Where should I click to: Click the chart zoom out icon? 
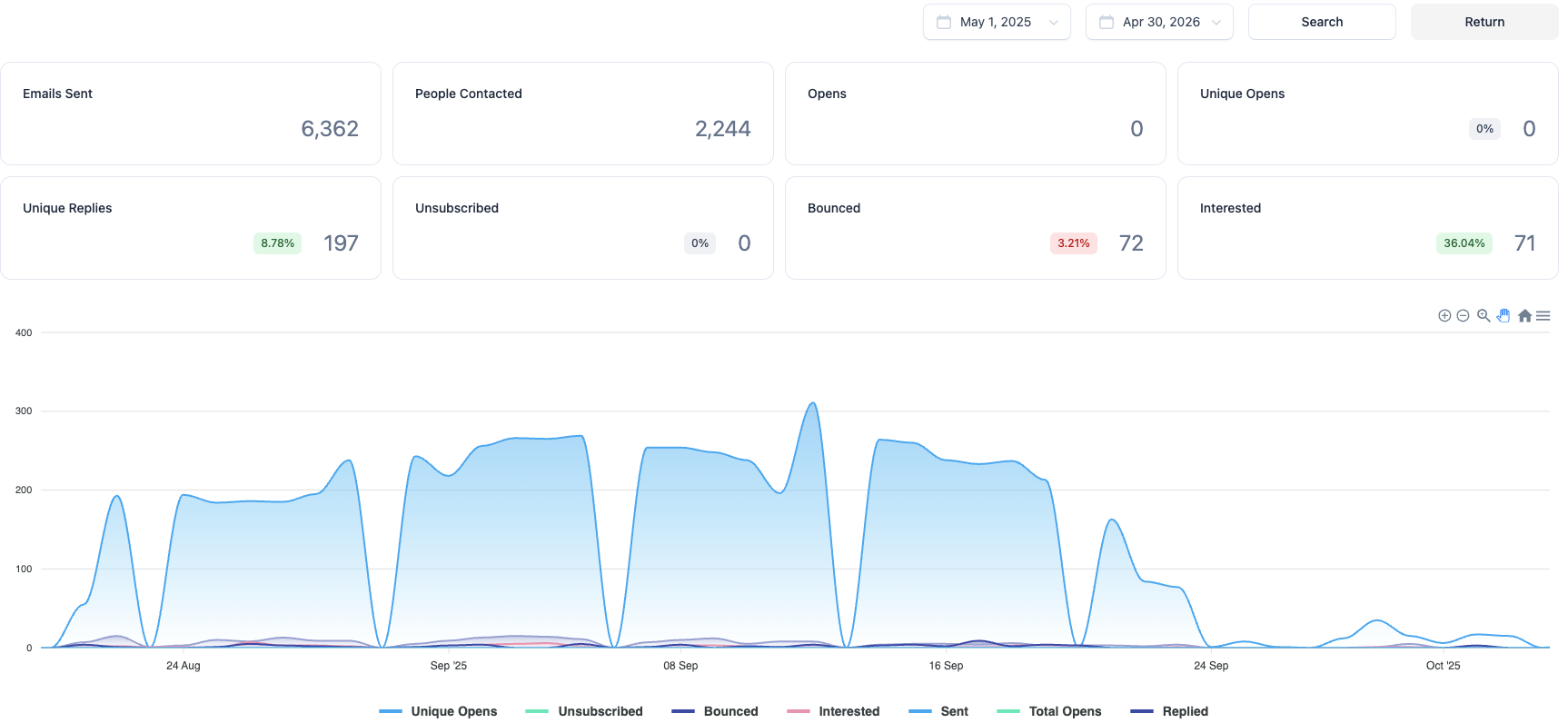point(1463,316)
